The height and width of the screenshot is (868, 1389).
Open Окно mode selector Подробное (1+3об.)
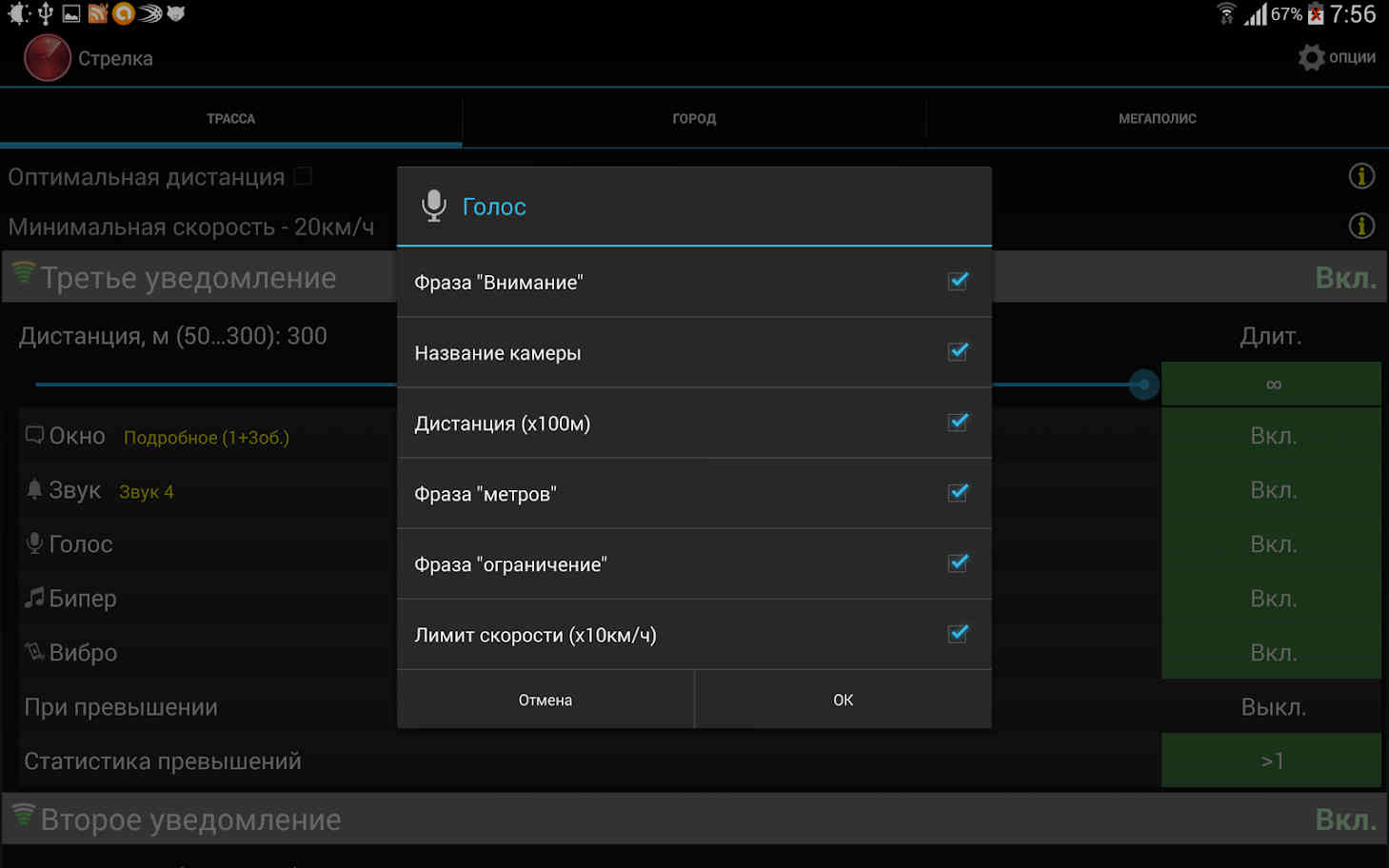point(207,438)
